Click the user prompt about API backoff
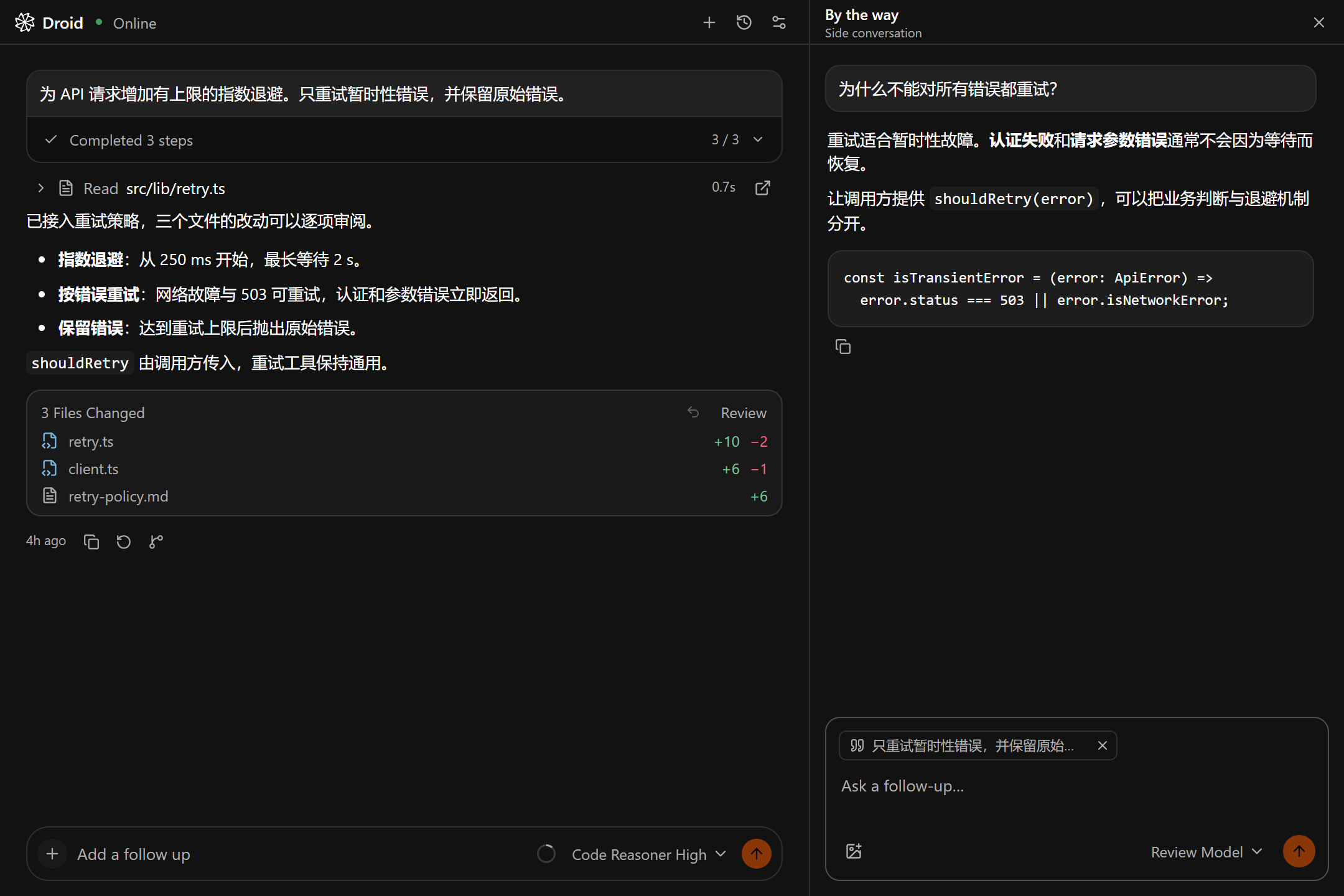 303,94
